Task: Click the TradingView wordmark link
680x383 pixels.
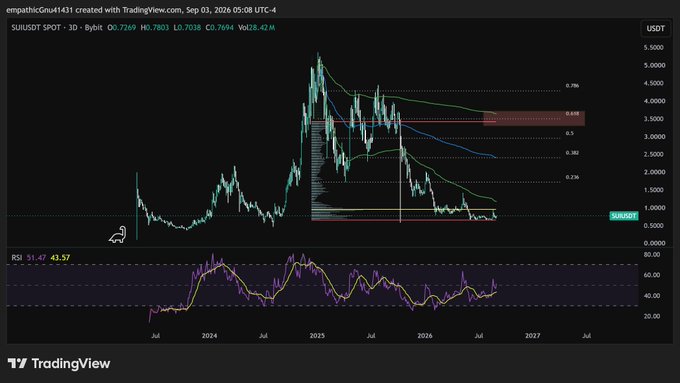Action: pyautogui.click(x=71, y=363)
